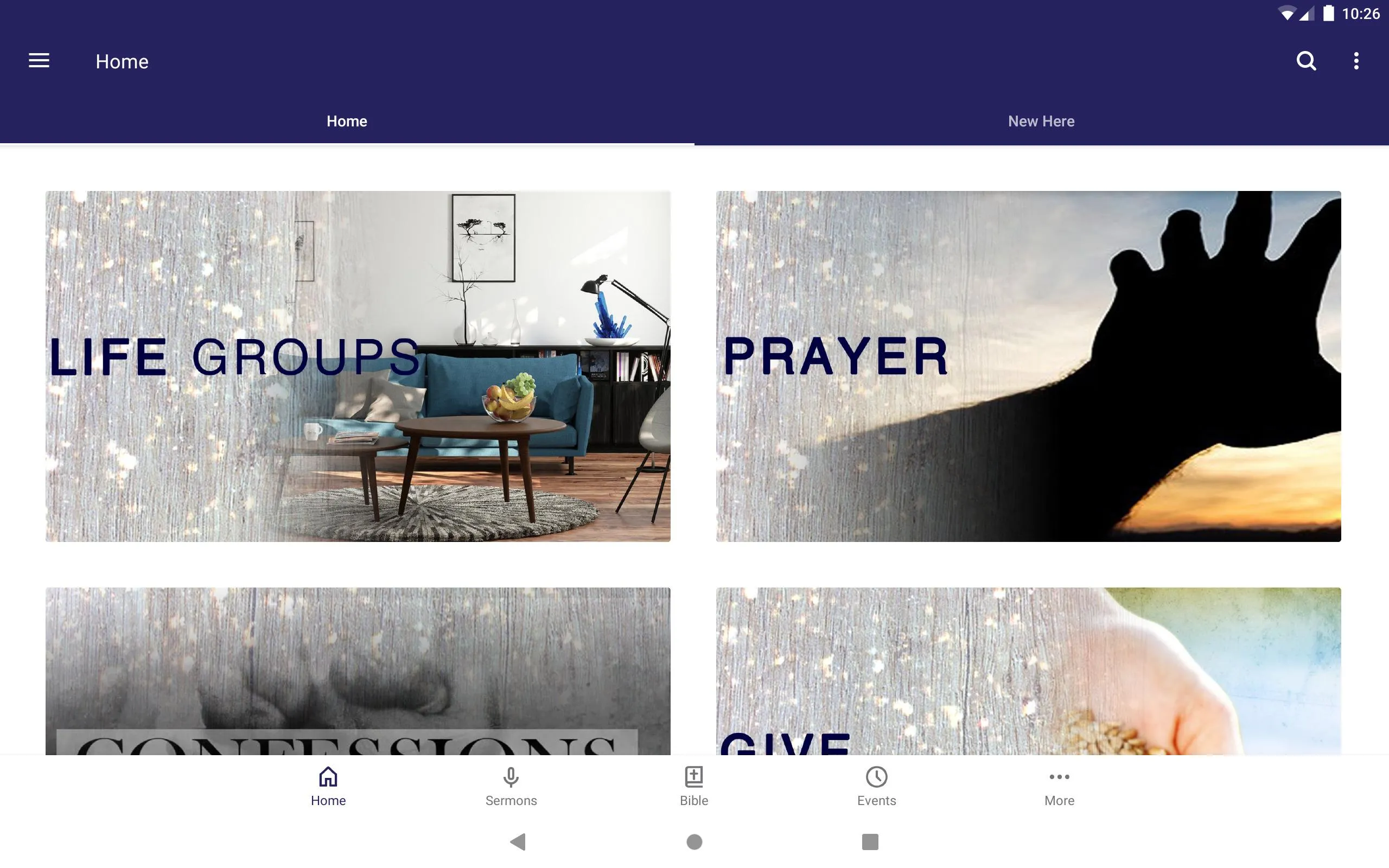Tap the Events clock icon

[x=876, y=777]
